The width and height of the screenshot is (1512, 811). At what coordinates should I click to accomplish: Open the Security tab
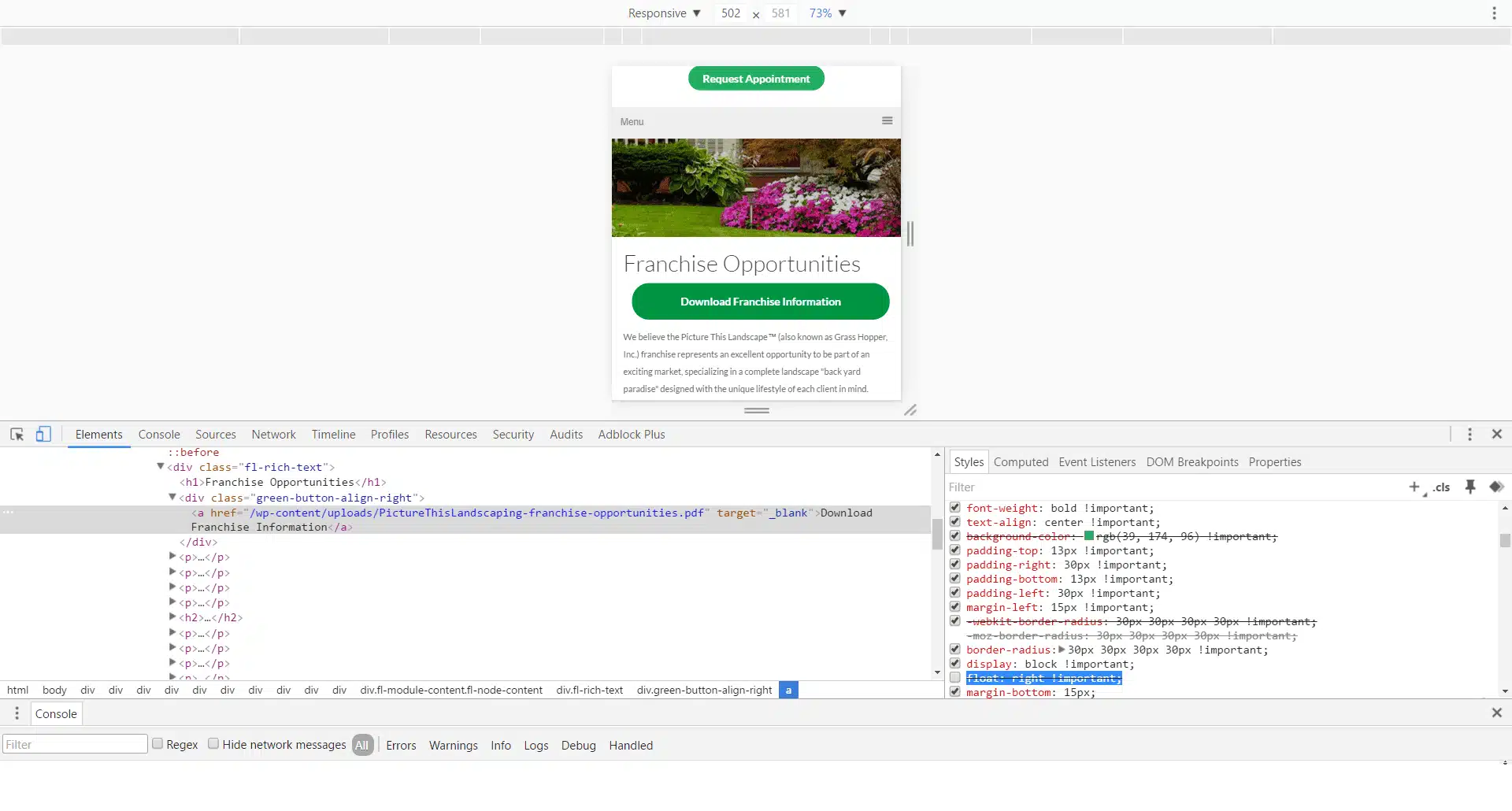[513, 435]
